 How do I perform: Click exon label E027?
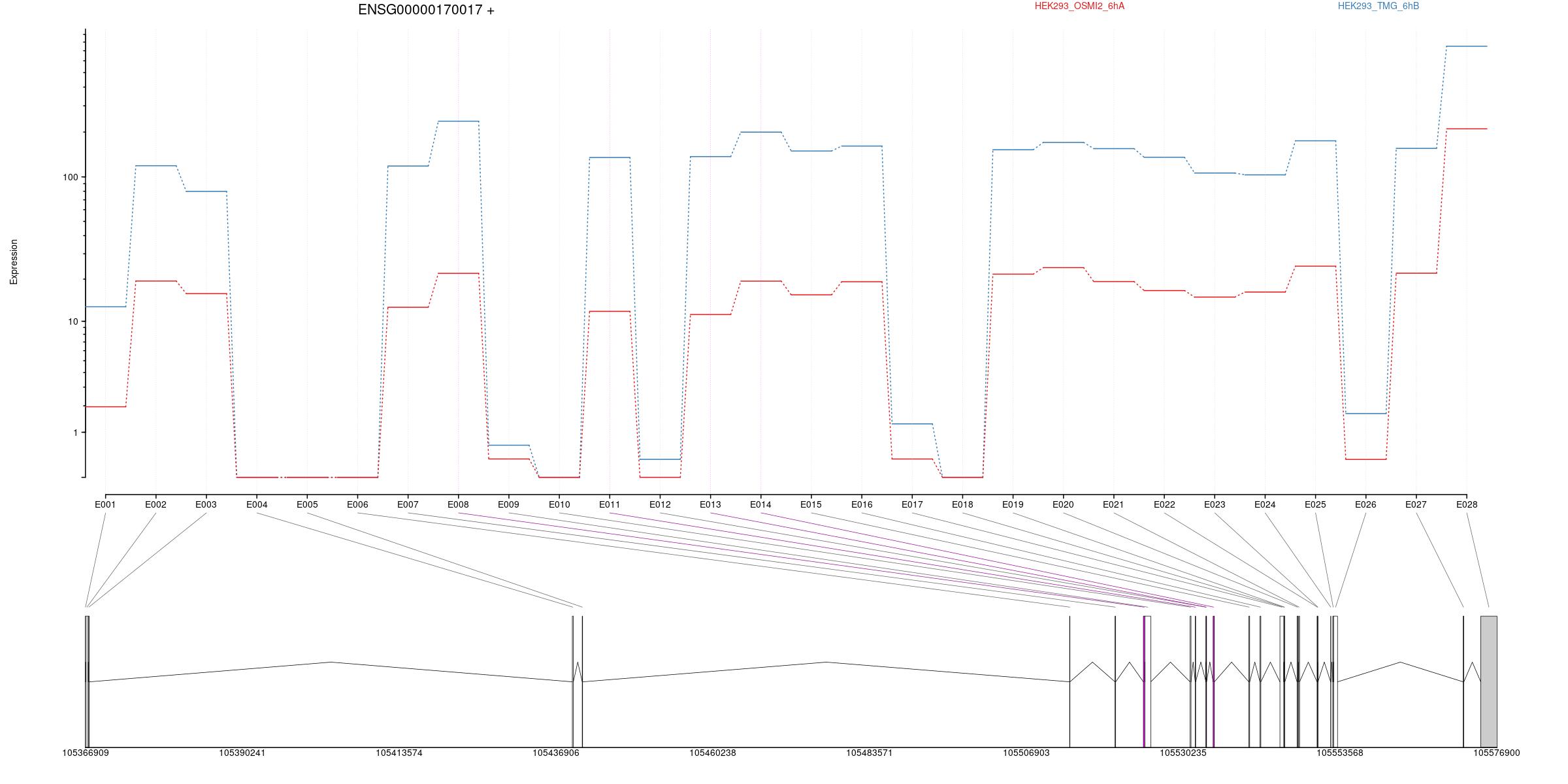coord(1416,504)
